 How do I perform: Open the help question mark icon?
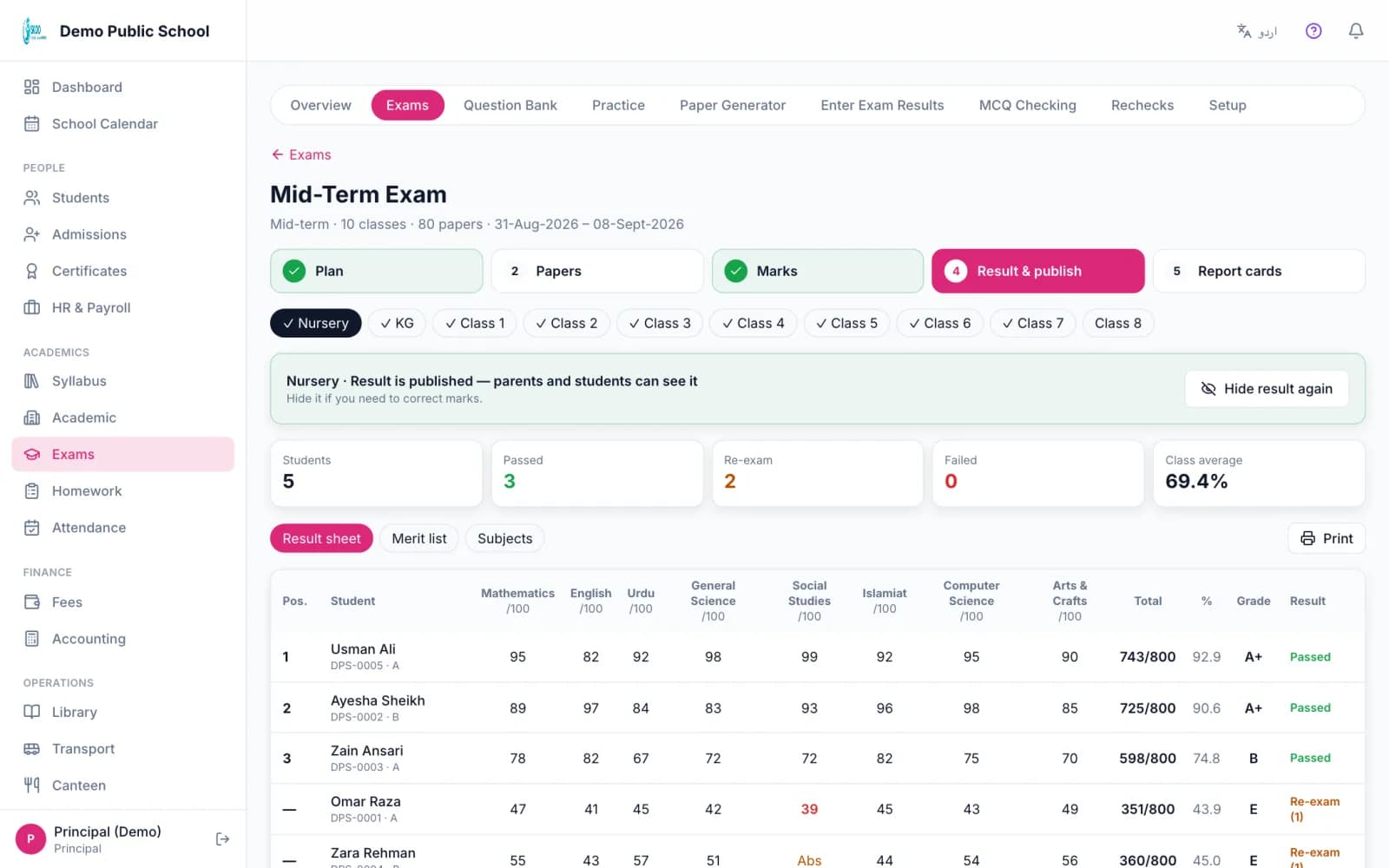(1313, 31)
